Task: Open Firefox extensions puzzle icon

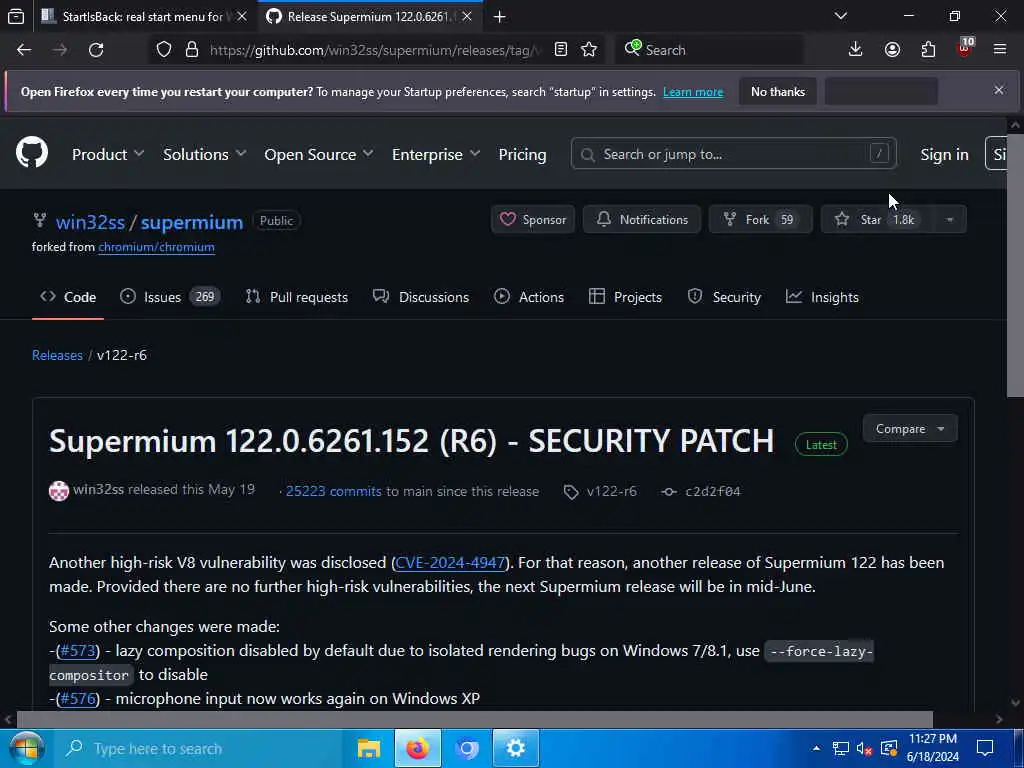Action: 928,50
